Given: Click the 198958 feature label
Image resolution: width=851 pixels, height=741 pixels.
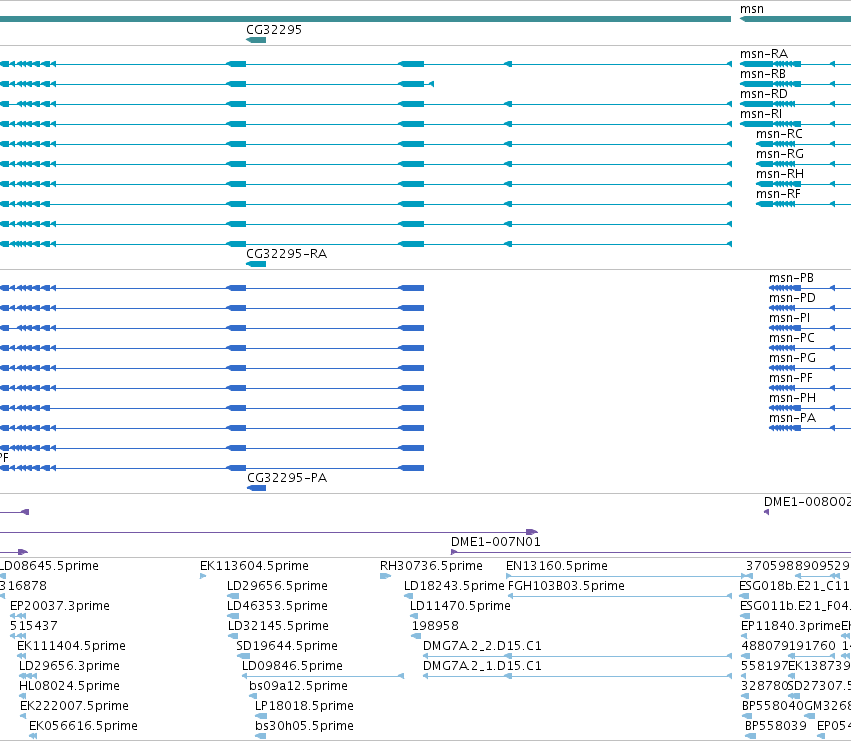Looking at the screenshot, I should (x=435, y=626).
